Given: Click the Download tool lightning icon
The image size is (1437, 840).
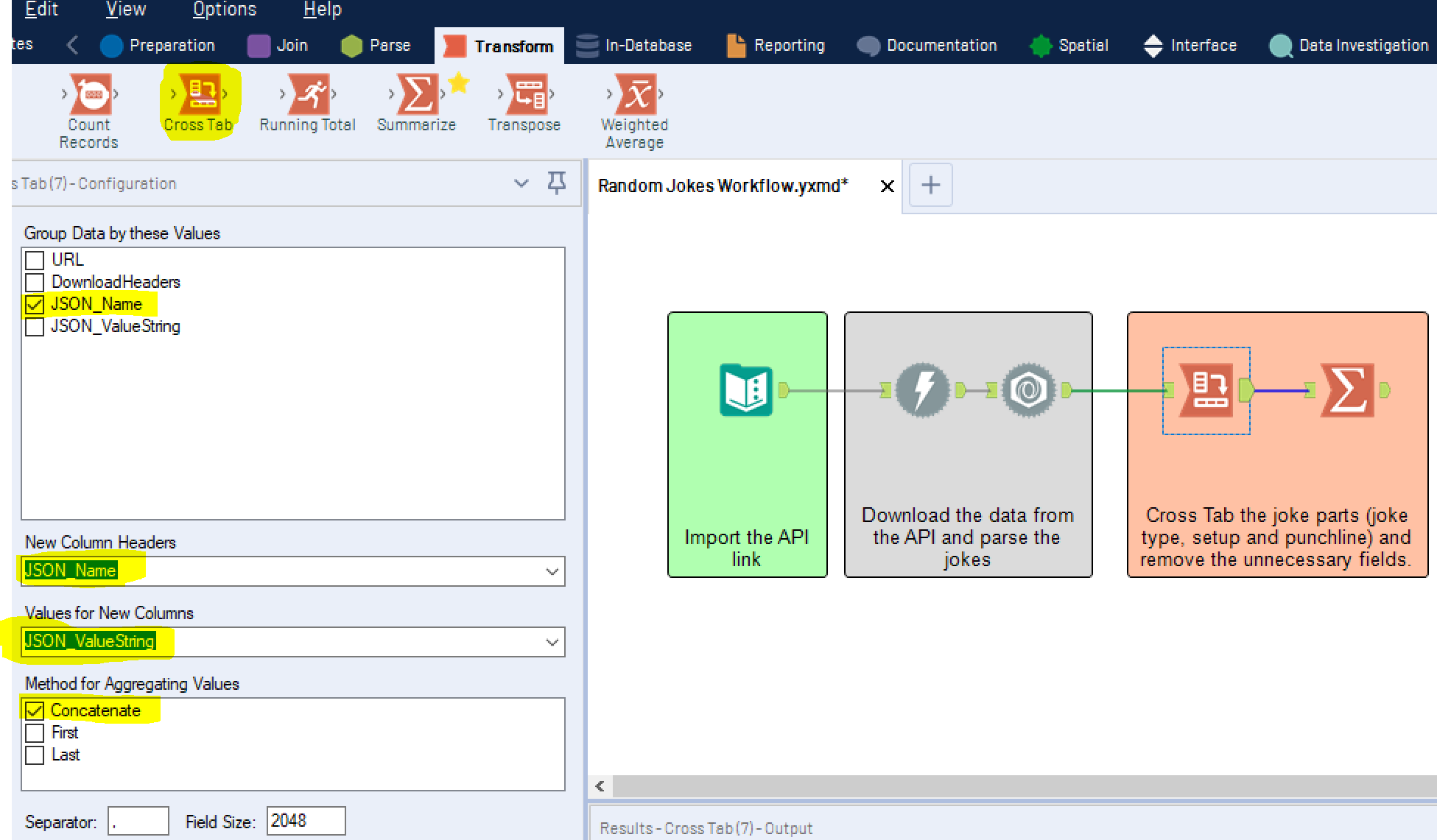Looking at the screenshot, I should coord(921,389).
